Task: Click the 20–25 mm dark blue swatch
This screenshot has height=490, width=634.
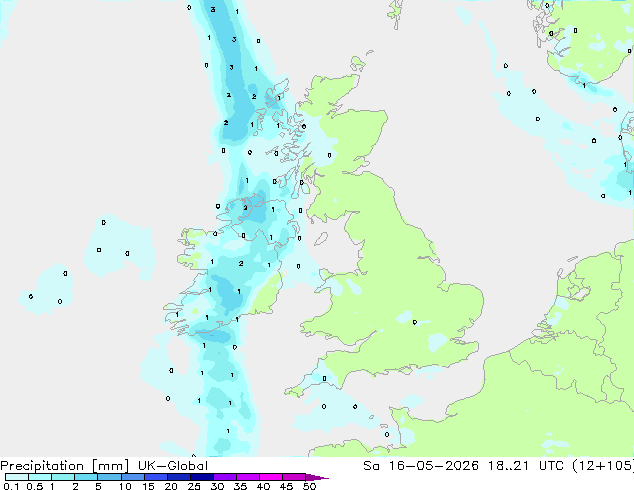Action: [x=179, y=477]
